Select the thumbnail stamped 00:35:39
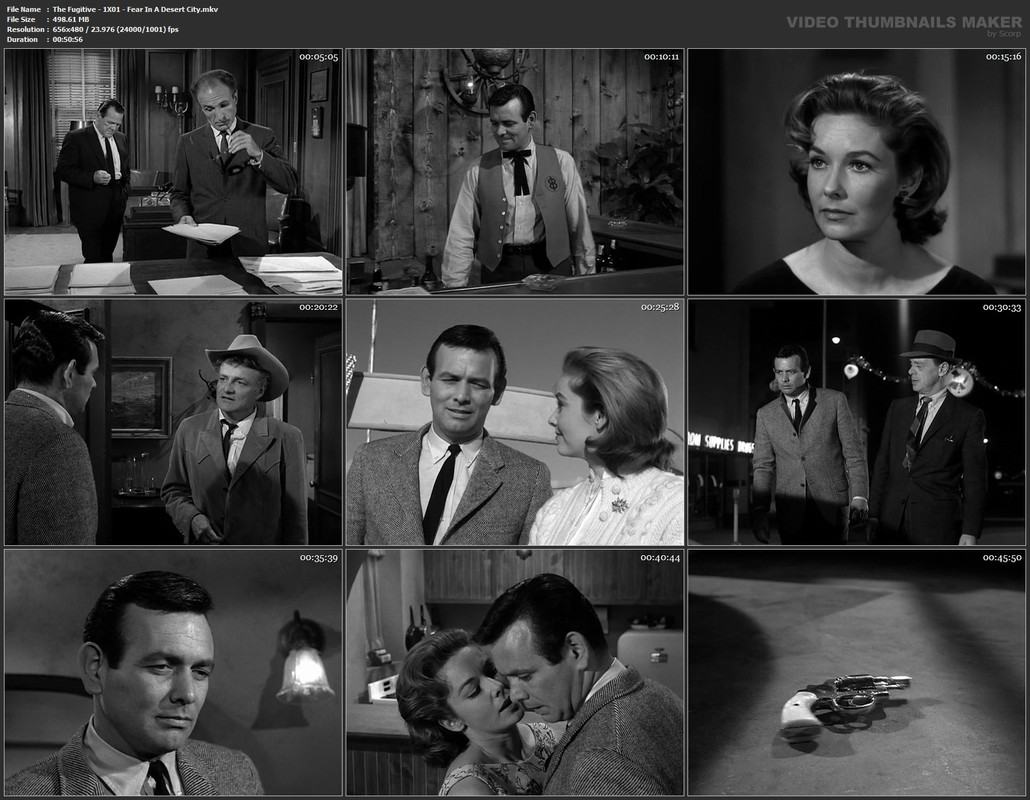 click(173, 673)
